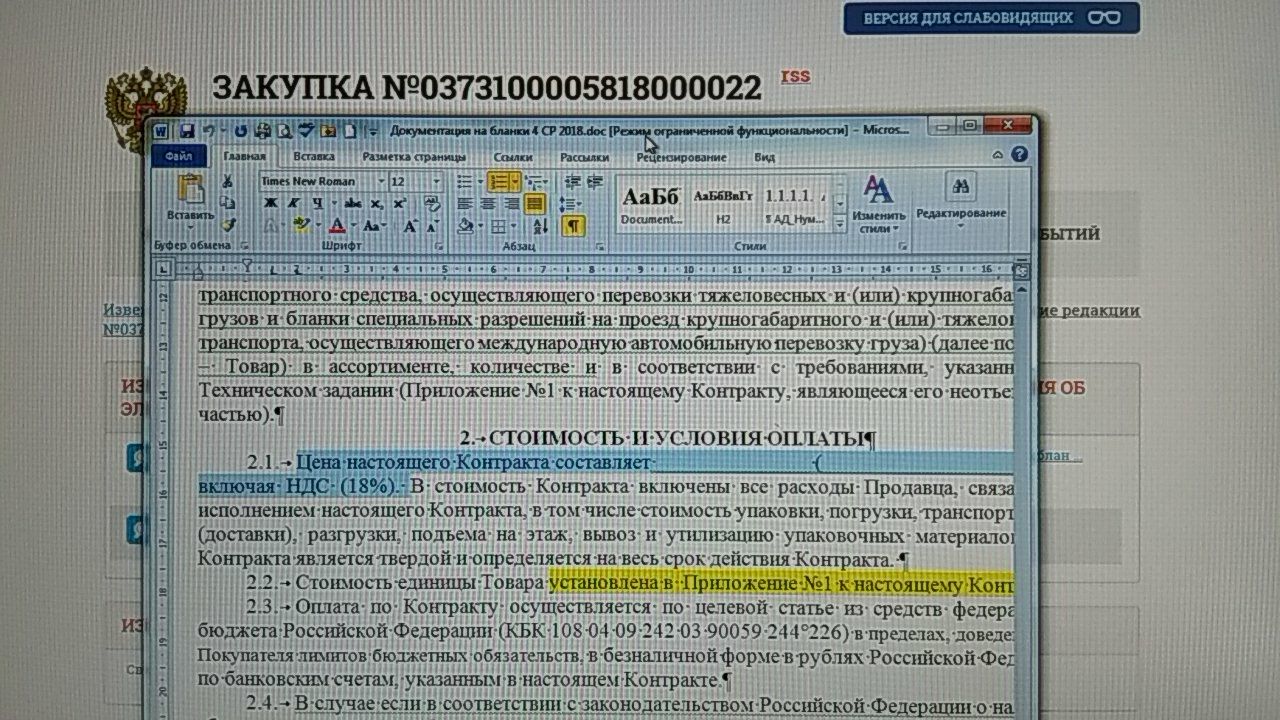Switch to the Вид tab

pyautogui.click(x=764, y=157)
